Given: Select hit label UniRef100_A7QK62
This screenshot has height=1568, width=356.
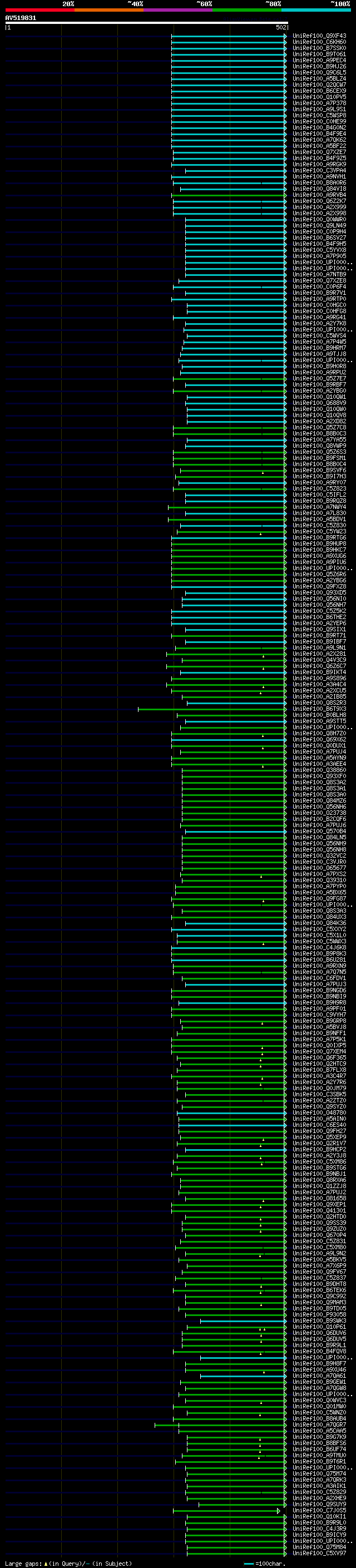Looking at the screenshot, I should pyautogui.click(x=319, y=140).
